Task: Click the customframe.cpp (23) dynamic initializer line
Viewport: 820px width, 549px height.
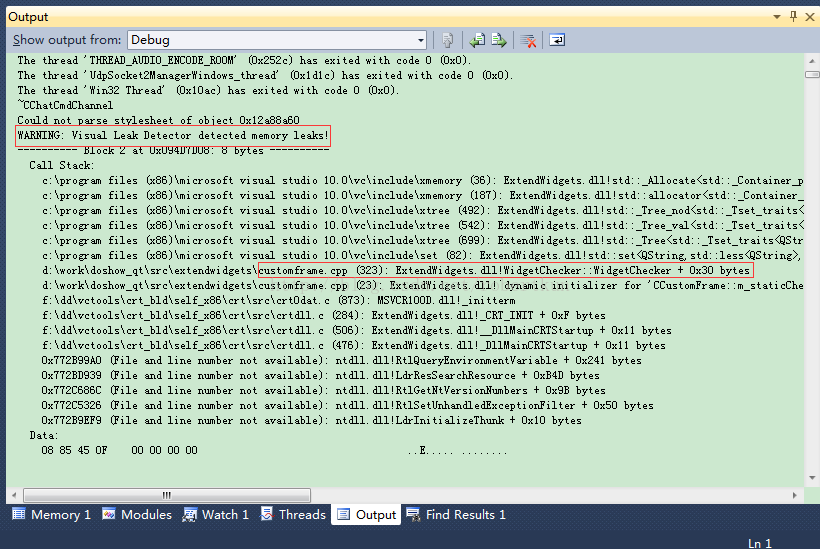Action: 423,286
